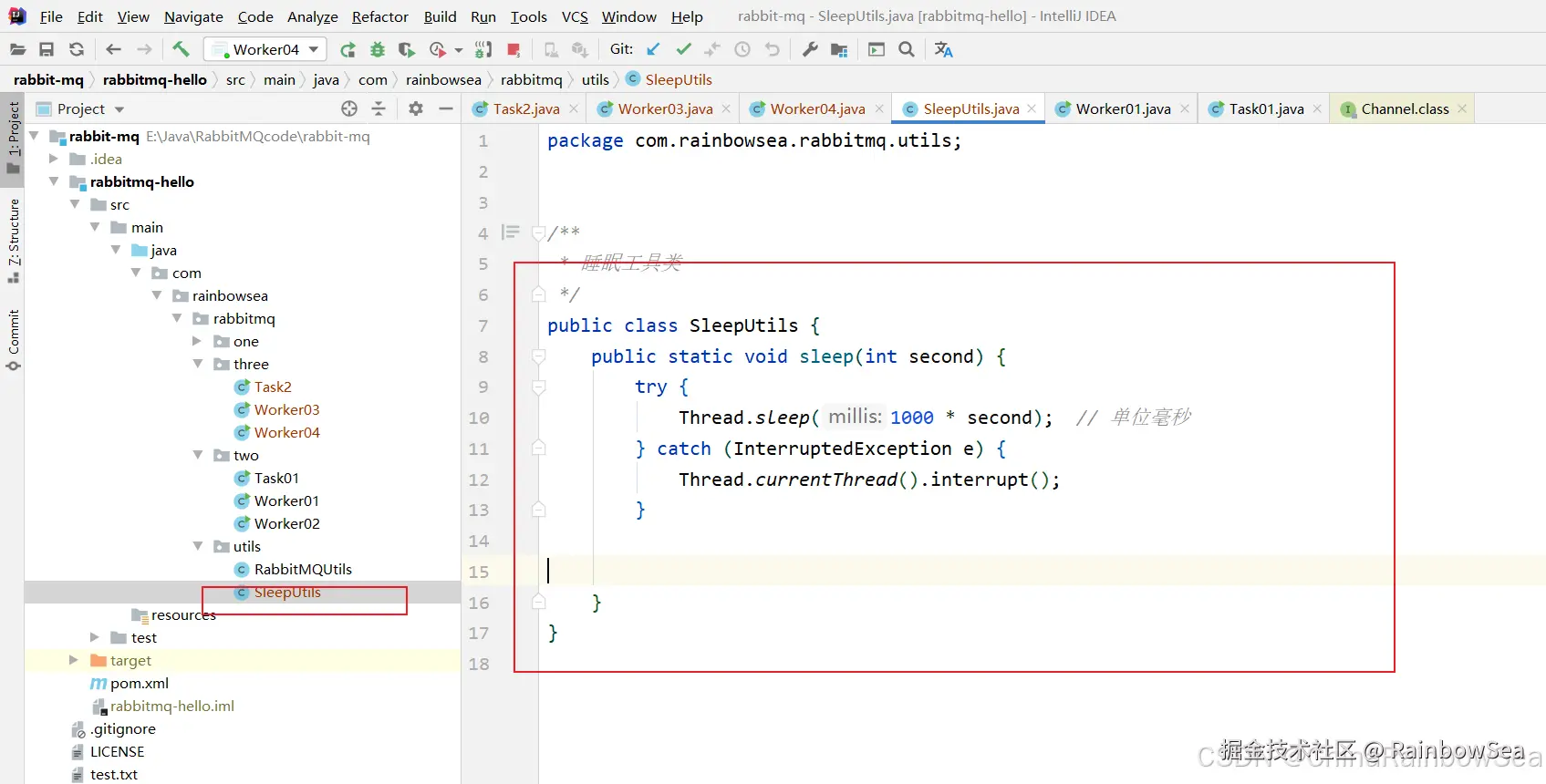The width and height of the screenshot is (1546, 784).
Task: Click rabbitmq-hello breadcrumb
Action: coord(155,79)
